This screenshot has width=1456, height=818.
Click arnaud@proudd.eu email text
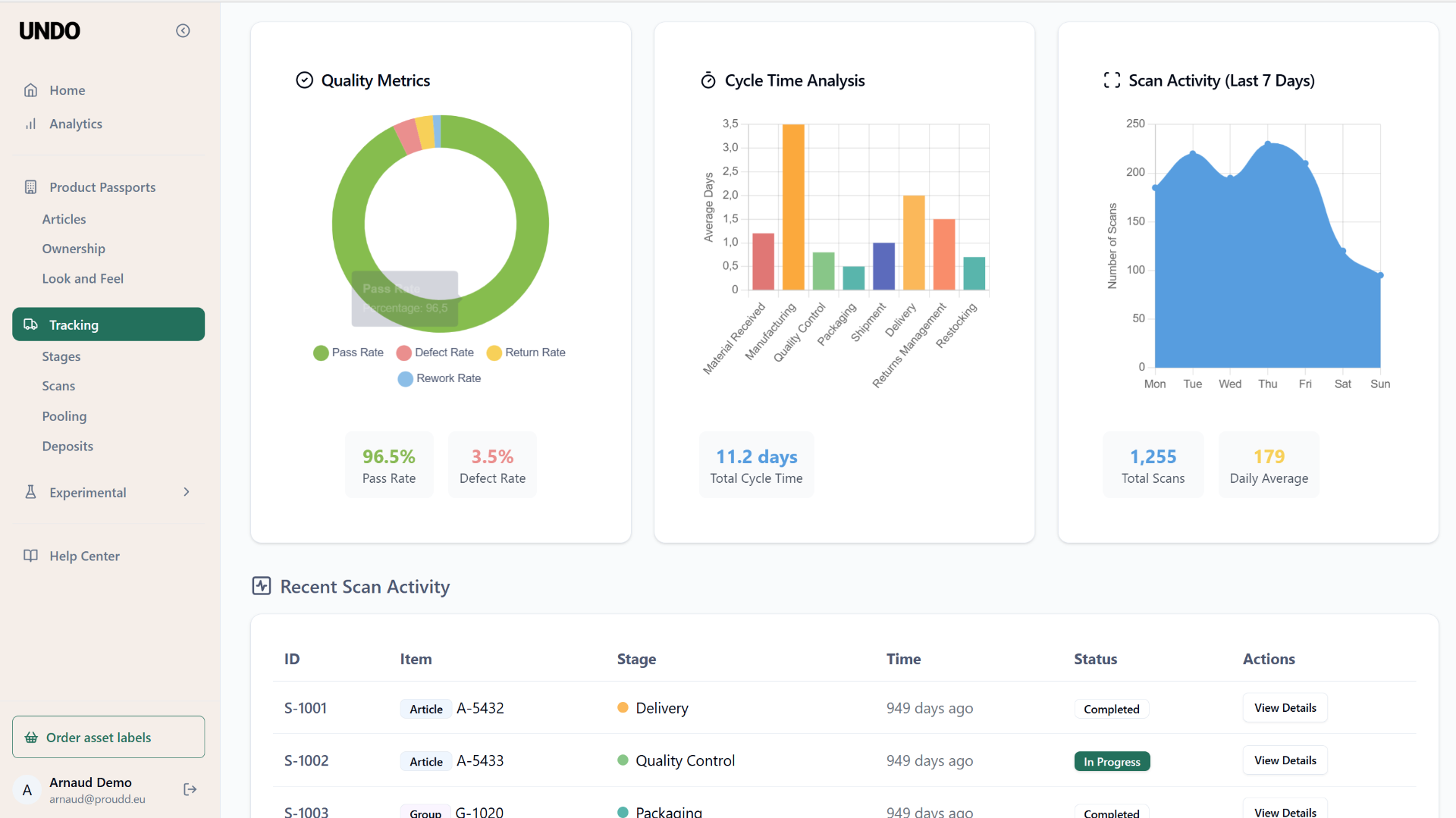tap(97, 799)
